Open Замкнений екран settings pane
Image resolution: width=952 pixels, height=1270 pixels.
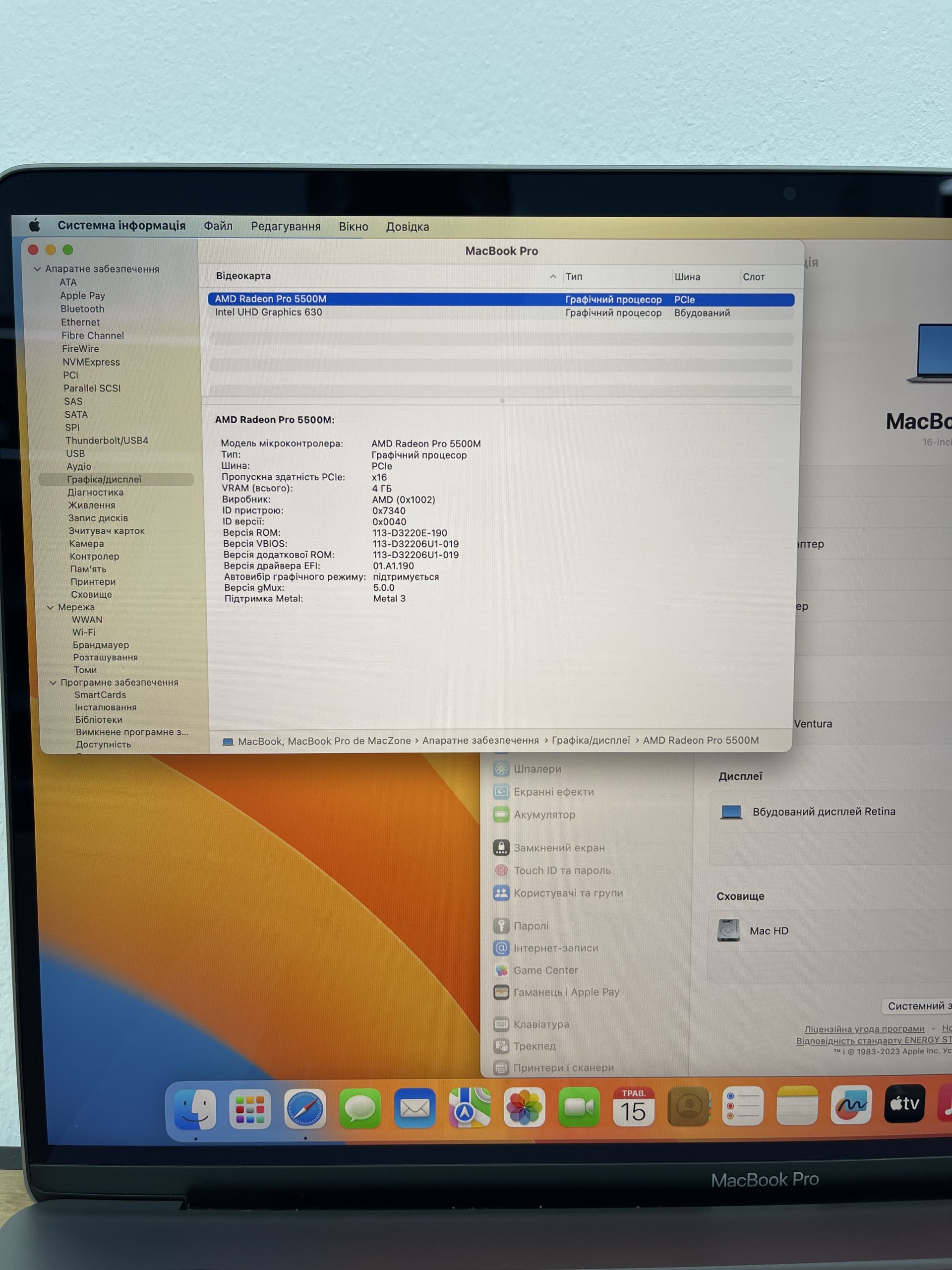click(x=549, y=847)
